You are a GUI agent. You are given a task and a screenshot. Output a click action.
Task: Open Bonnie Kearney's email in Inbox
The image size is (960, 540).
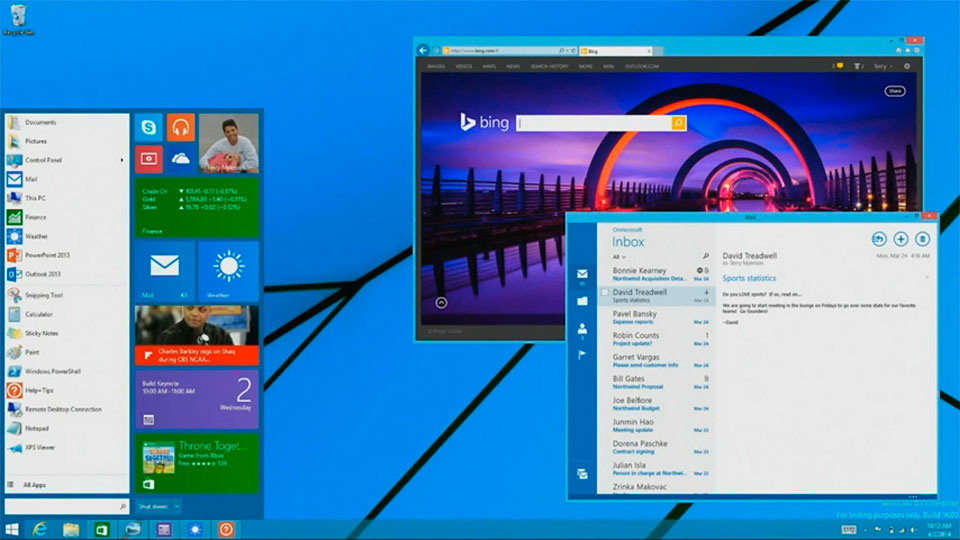(x=656, y=274)
